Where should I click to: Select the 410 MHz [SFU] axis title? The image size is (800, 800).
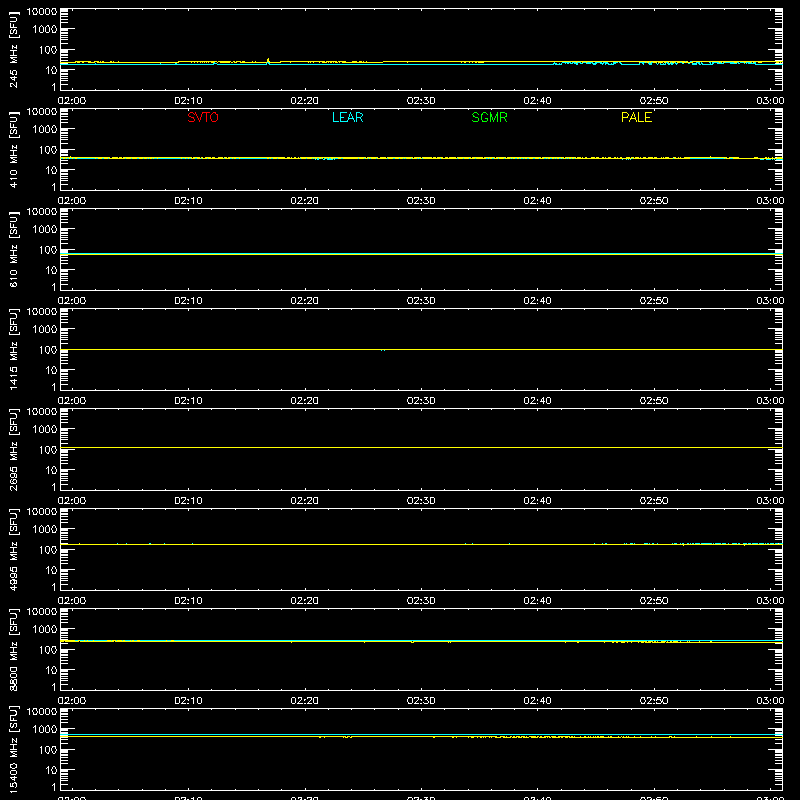[14, 149]
